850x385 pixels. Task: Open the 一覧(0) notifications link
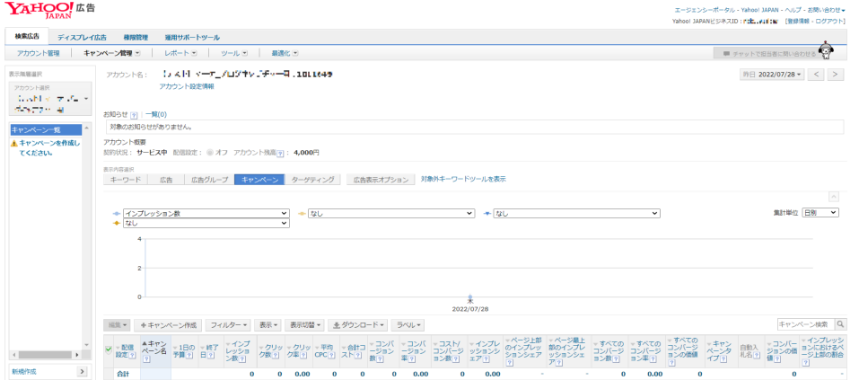pos(156,115)
